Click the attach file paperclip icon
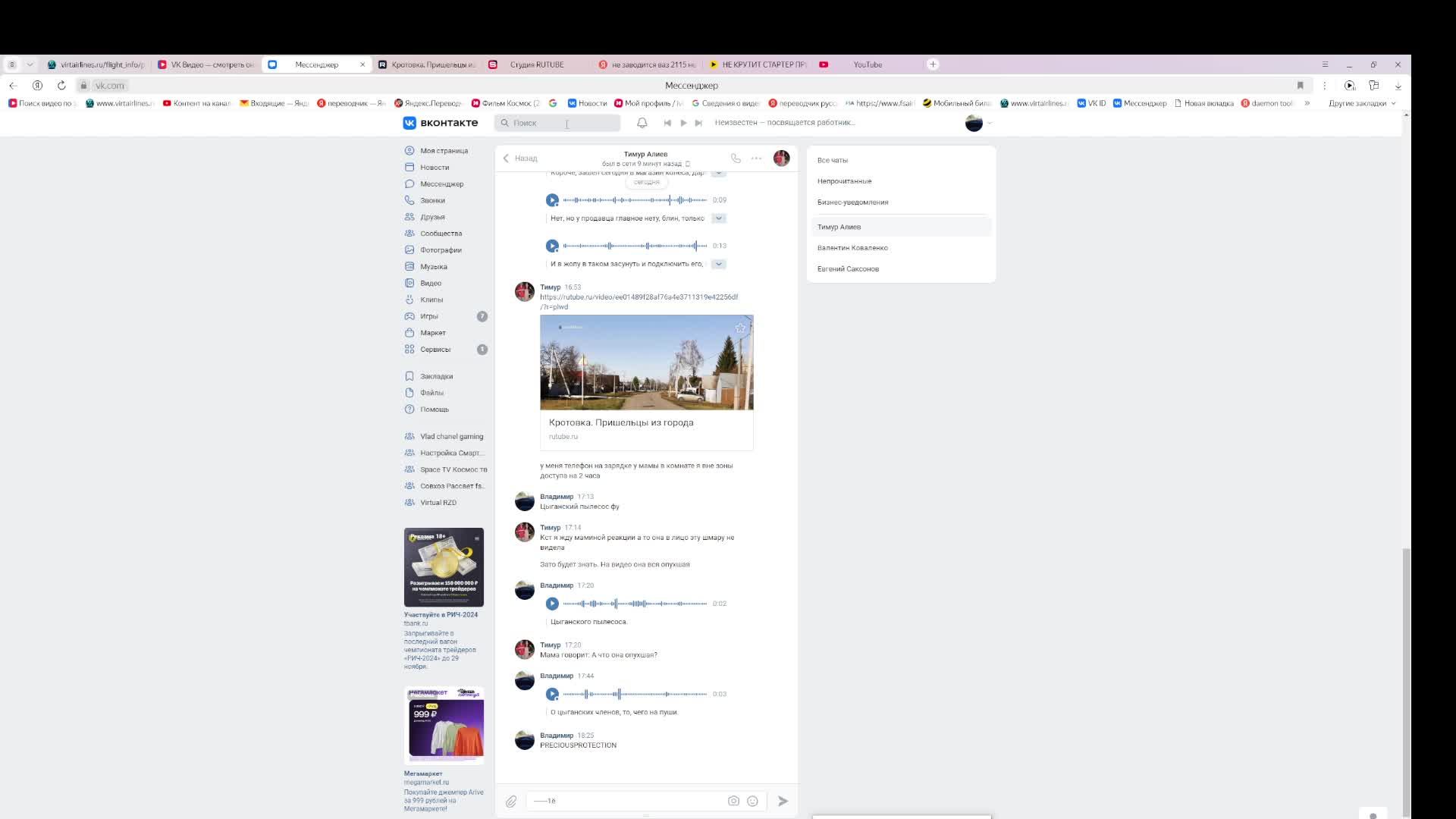This screenshot has width=1456, height=819. [511, 802]
